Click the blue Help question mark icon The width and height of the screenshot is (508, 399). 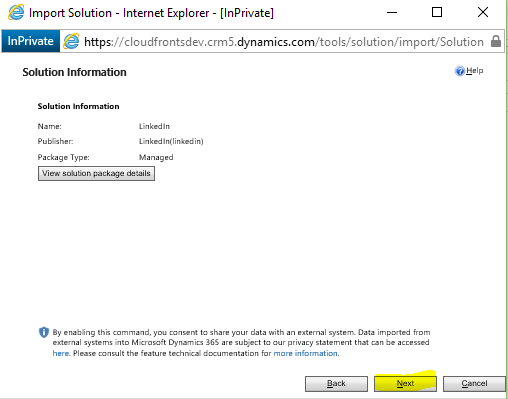460,71
